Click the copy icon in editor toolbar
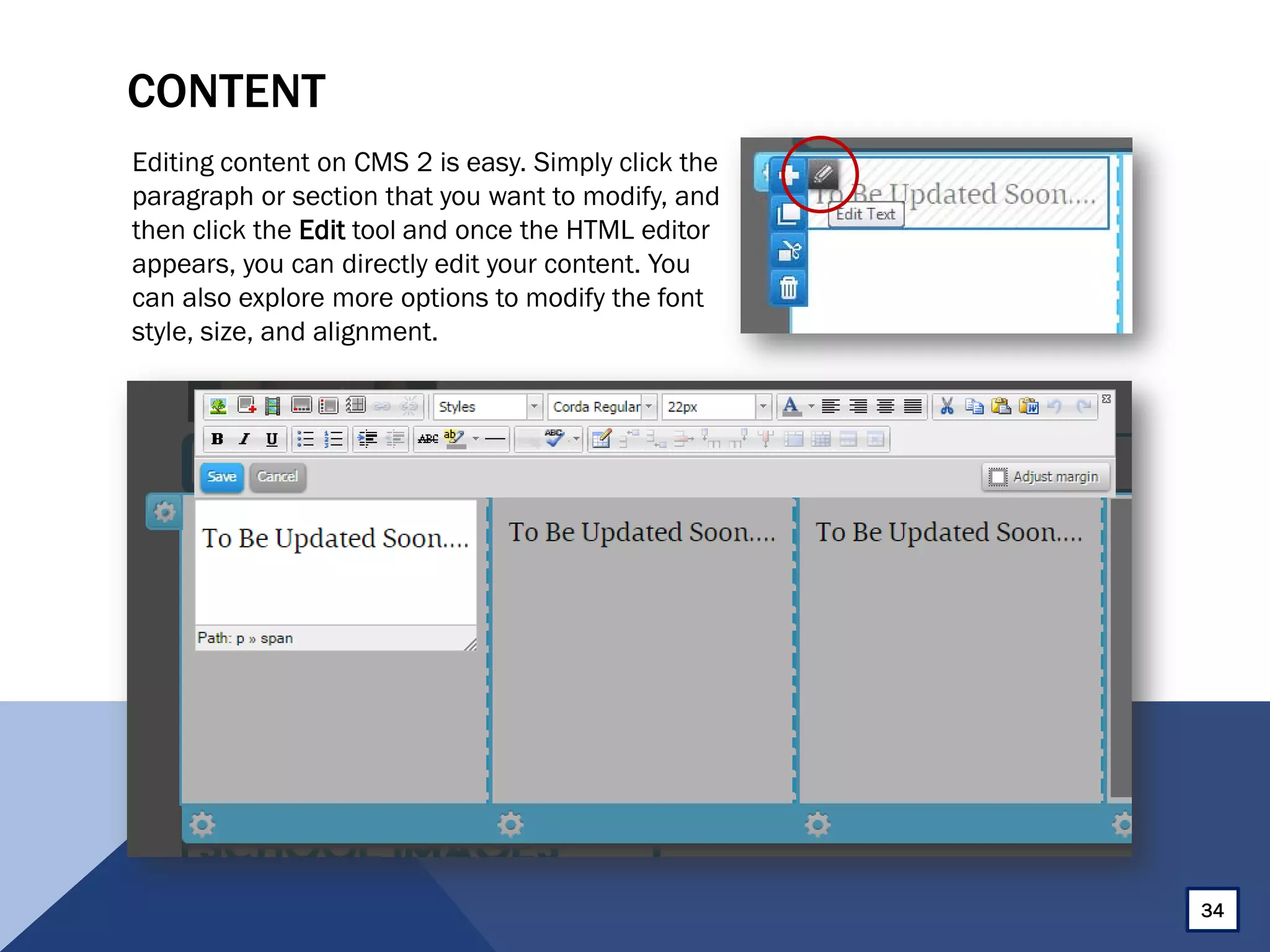This screenshot has width=1270, height=952. [974, 407]
